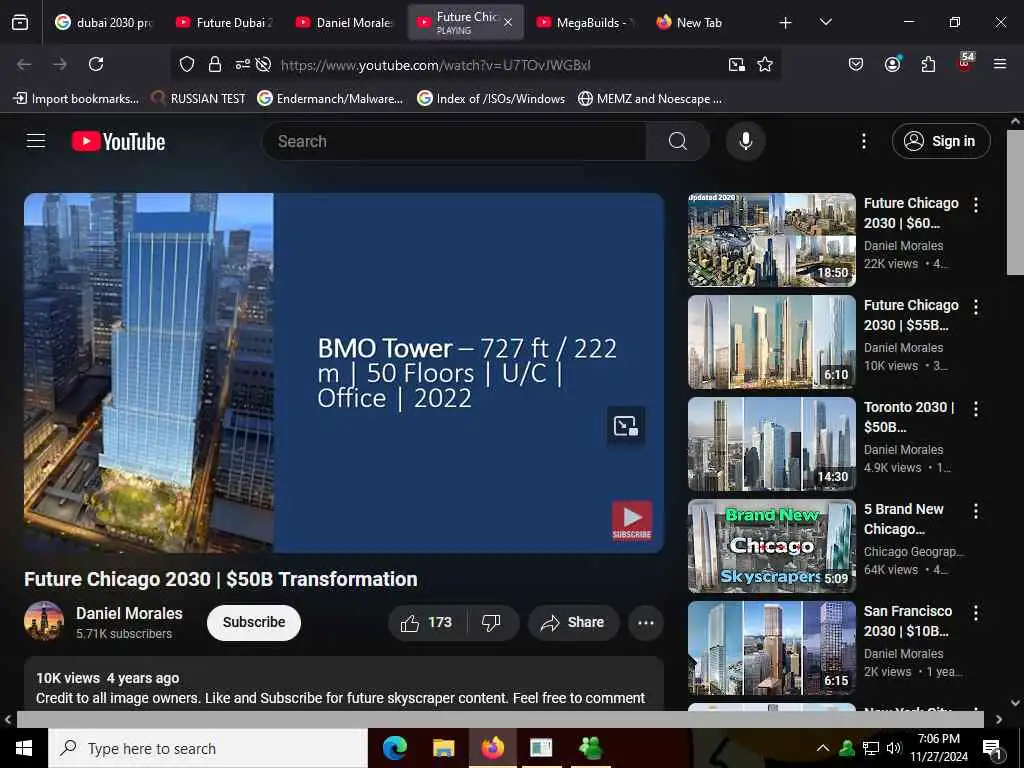This screenshot has height=768, width=1024.
Task: Open options for Future Chicago $60 video
Action: pos(976,205)
